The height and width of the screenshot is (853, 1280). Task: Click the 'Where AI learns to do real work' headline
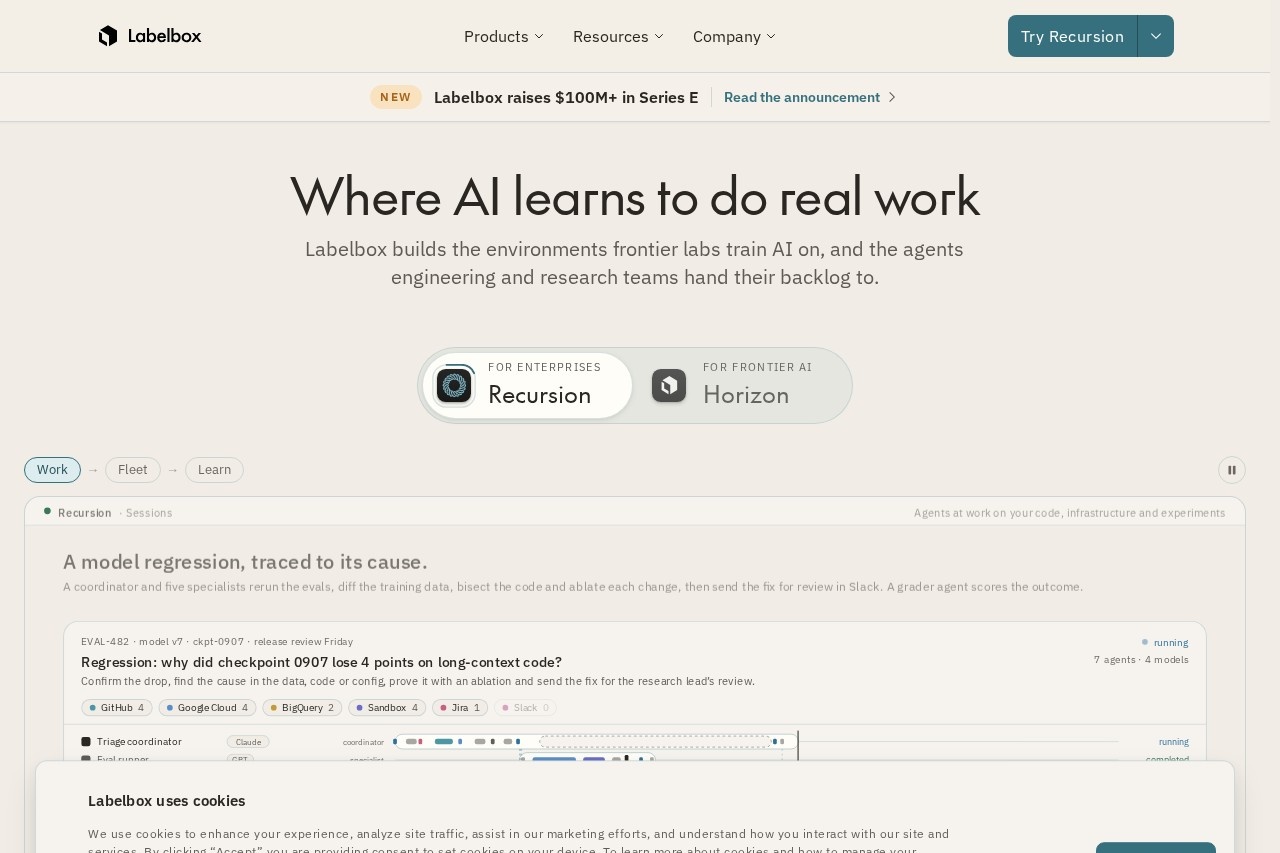pyautogui.click(x=635, y=196)
